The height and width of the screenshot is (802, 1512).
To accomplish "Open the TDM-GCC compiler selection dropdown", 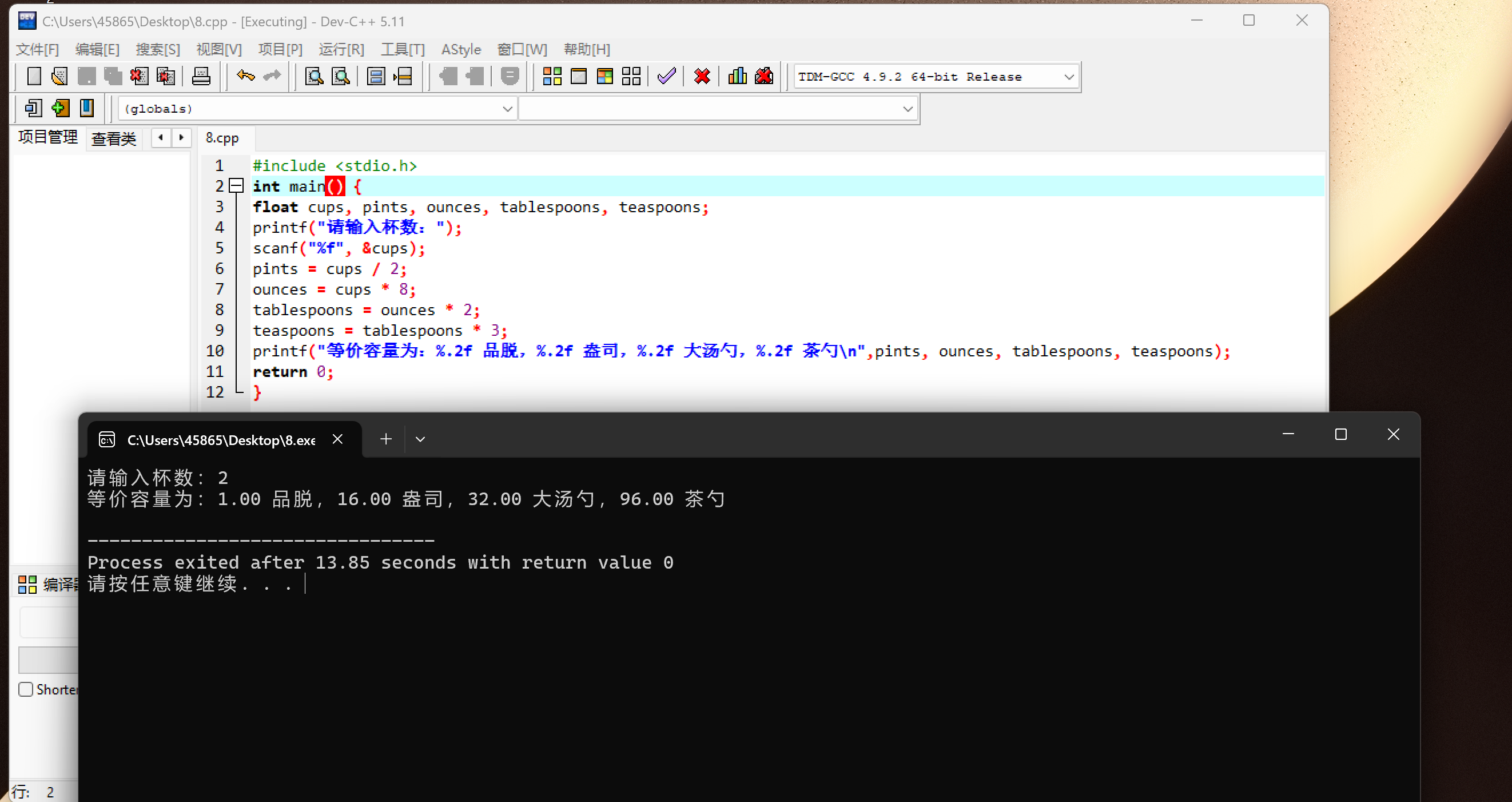I will [1069, 77].
